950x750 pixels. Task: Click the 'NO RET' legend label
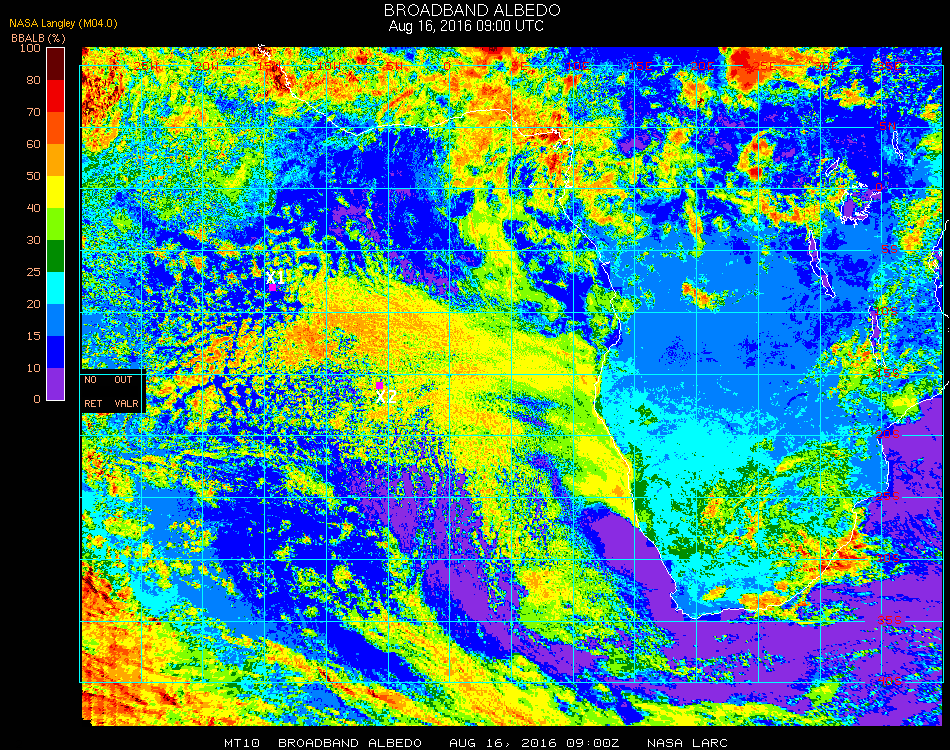coord(93,391)
